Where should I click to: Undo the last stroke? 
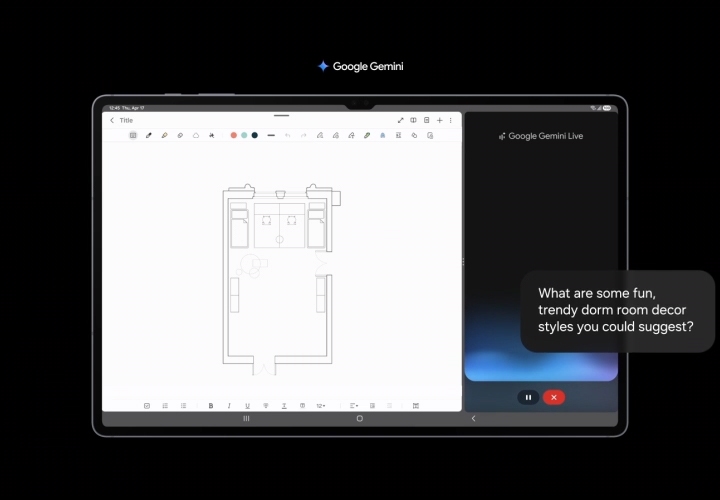(287, 135)
